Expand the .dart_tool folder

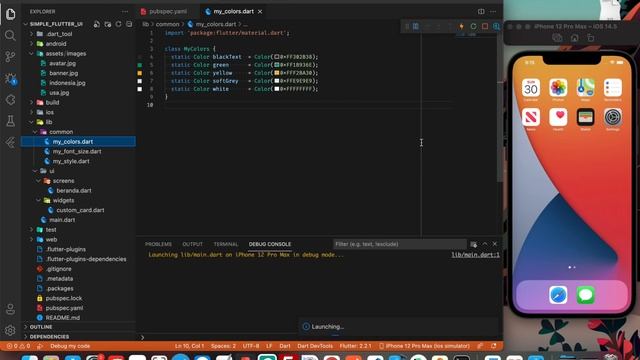tap(31, 34)
